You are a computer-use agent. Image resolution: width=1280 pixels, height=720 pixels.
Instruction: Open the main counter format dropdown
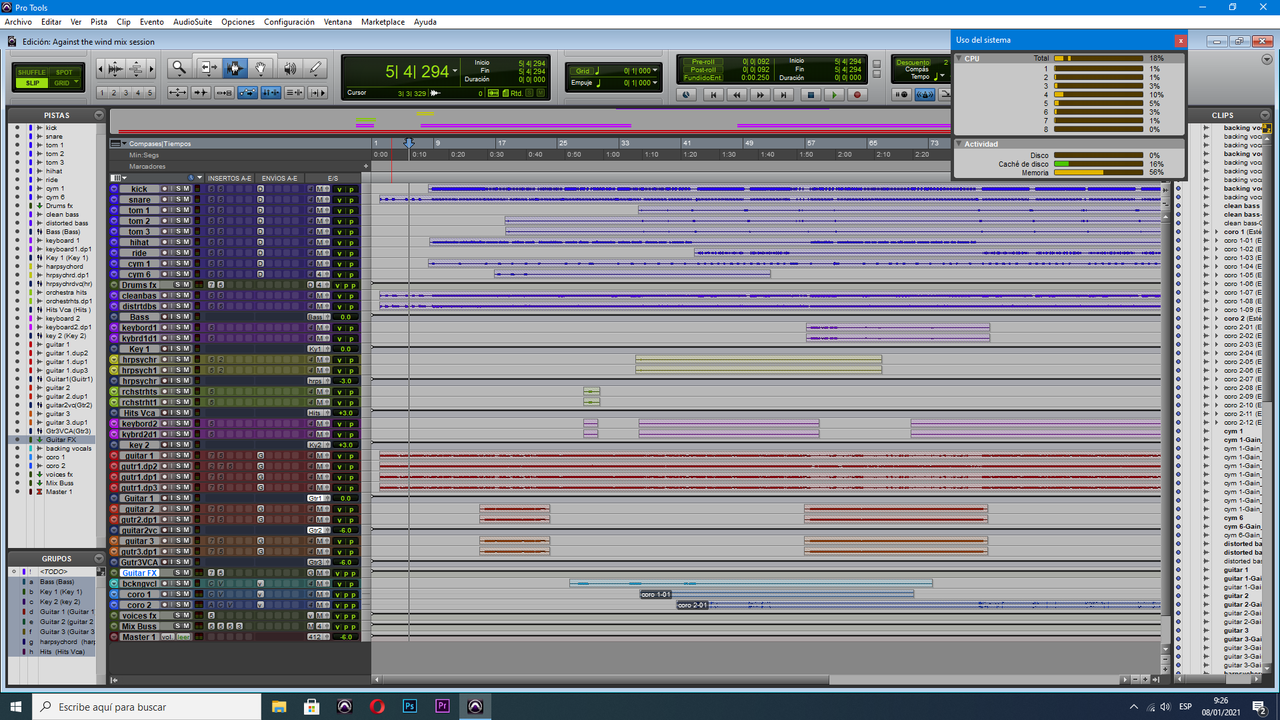coord(455,71)
